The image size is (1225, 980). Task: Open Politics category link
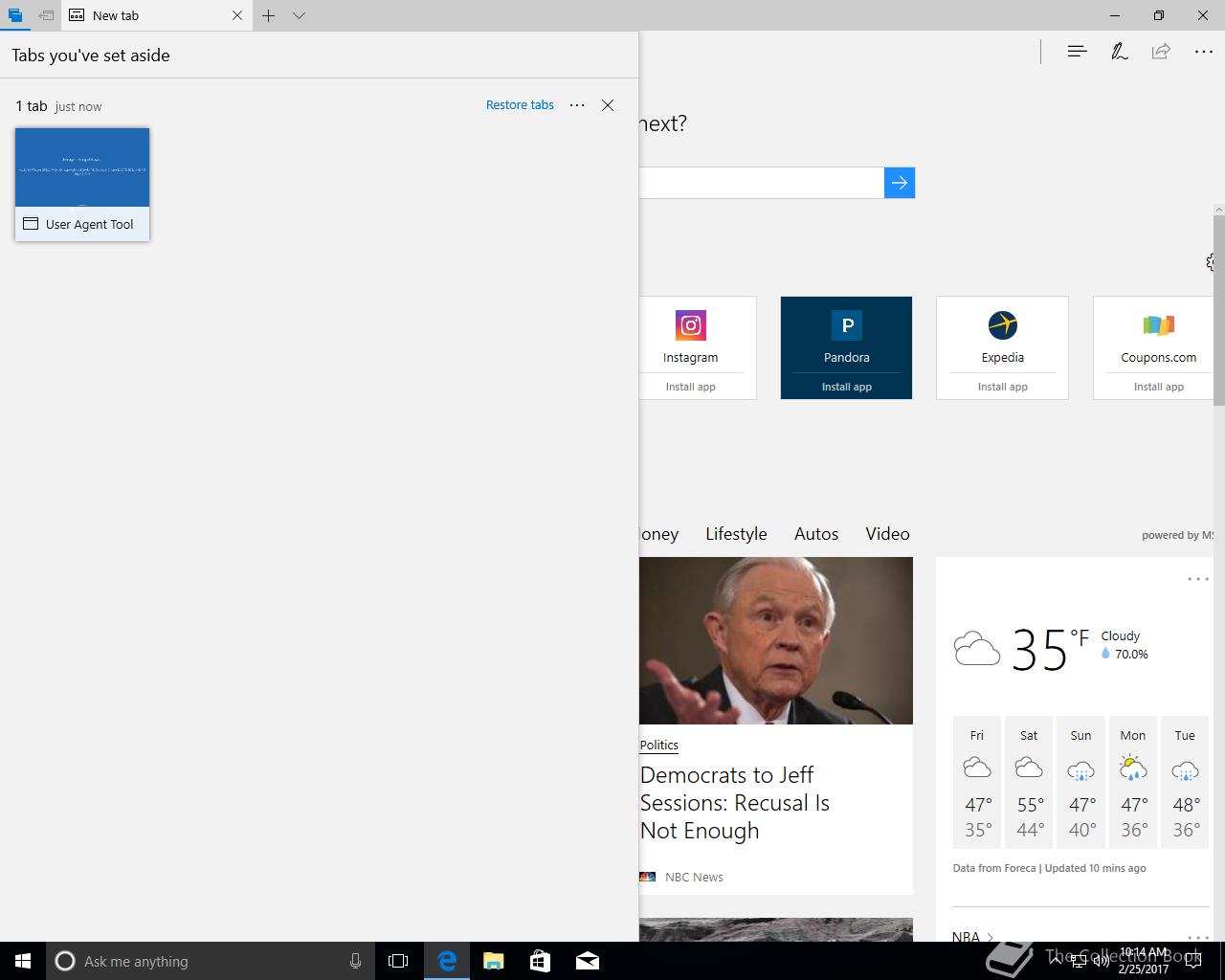(x=659, y=745)
